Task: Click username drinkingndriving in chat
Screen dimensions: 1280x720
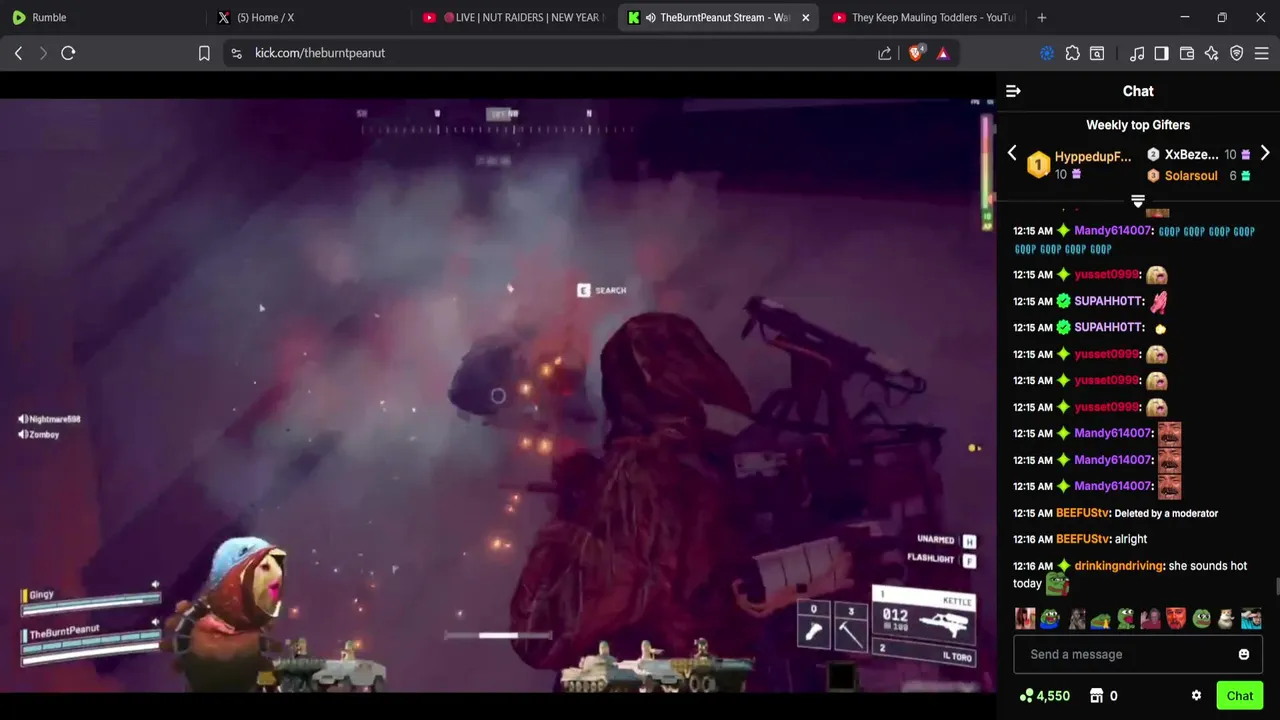Action: pos(1119,566)
